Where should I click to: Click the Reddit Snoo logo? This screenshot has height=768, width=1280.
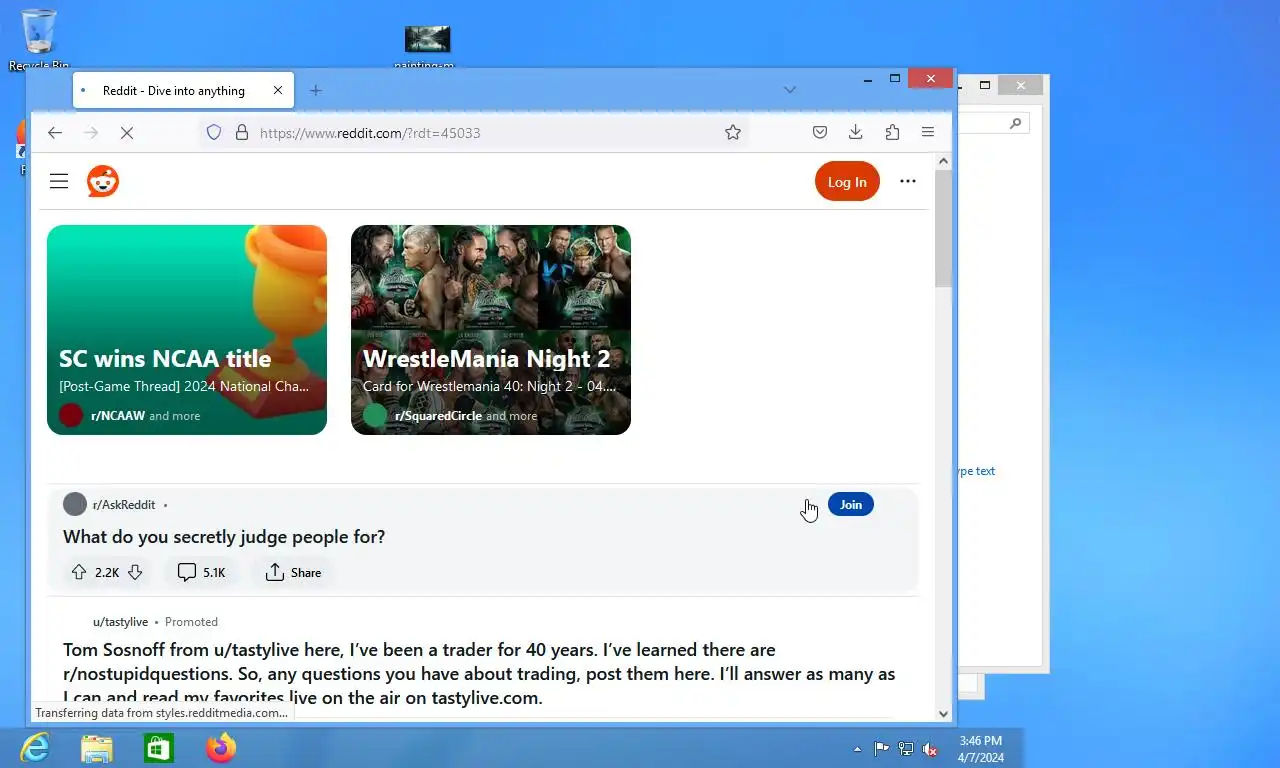point(103,181)
